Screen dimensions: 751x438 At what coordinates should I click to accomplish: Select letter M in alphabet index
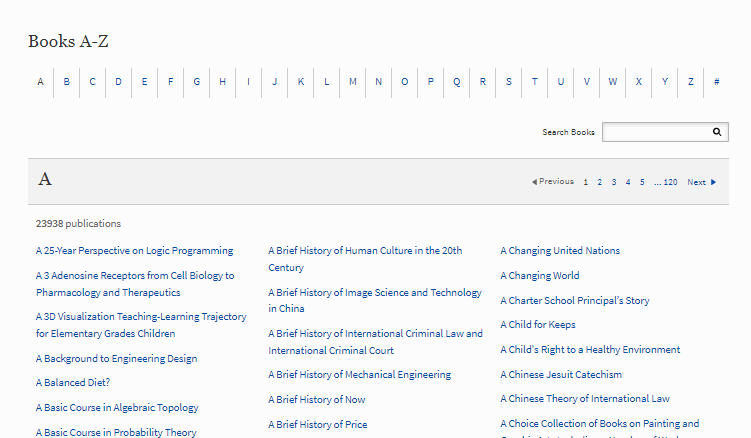coord(353,81)
